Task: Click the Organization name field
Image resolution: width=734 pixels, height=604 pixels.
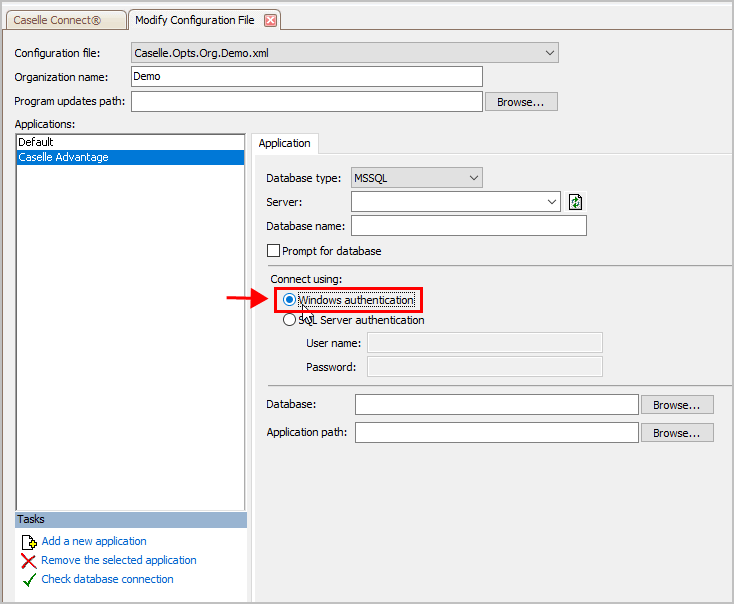Action: pyautogui.click(x=307, y=76)
